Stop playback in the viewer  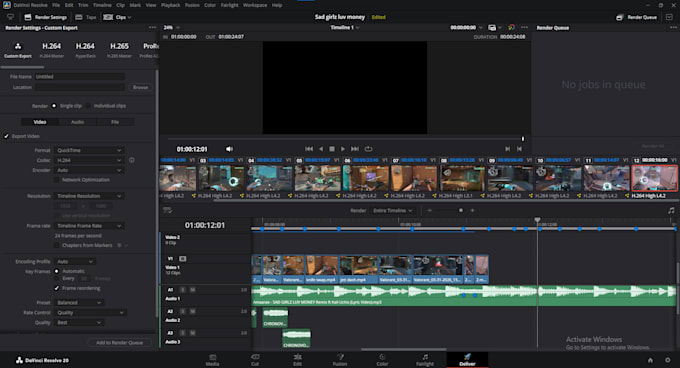coord(332,149)
